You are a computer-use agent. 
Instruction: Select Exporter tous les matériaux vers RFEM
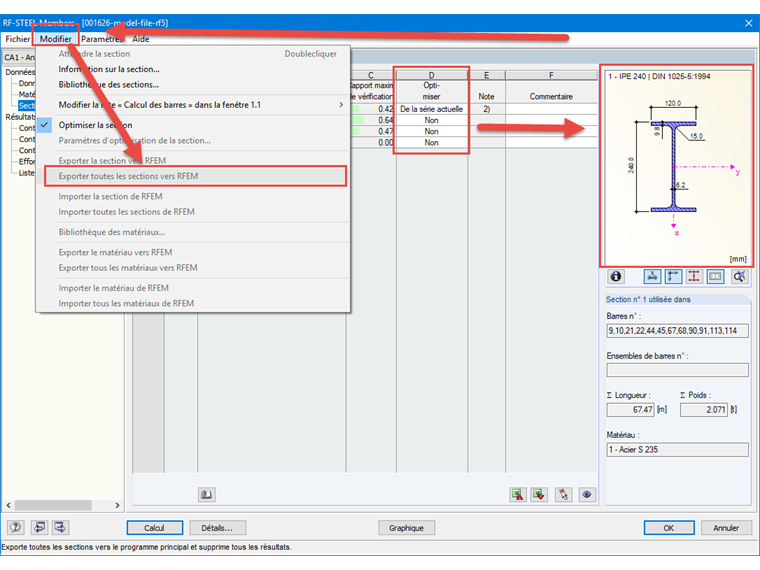click(128, 268)
